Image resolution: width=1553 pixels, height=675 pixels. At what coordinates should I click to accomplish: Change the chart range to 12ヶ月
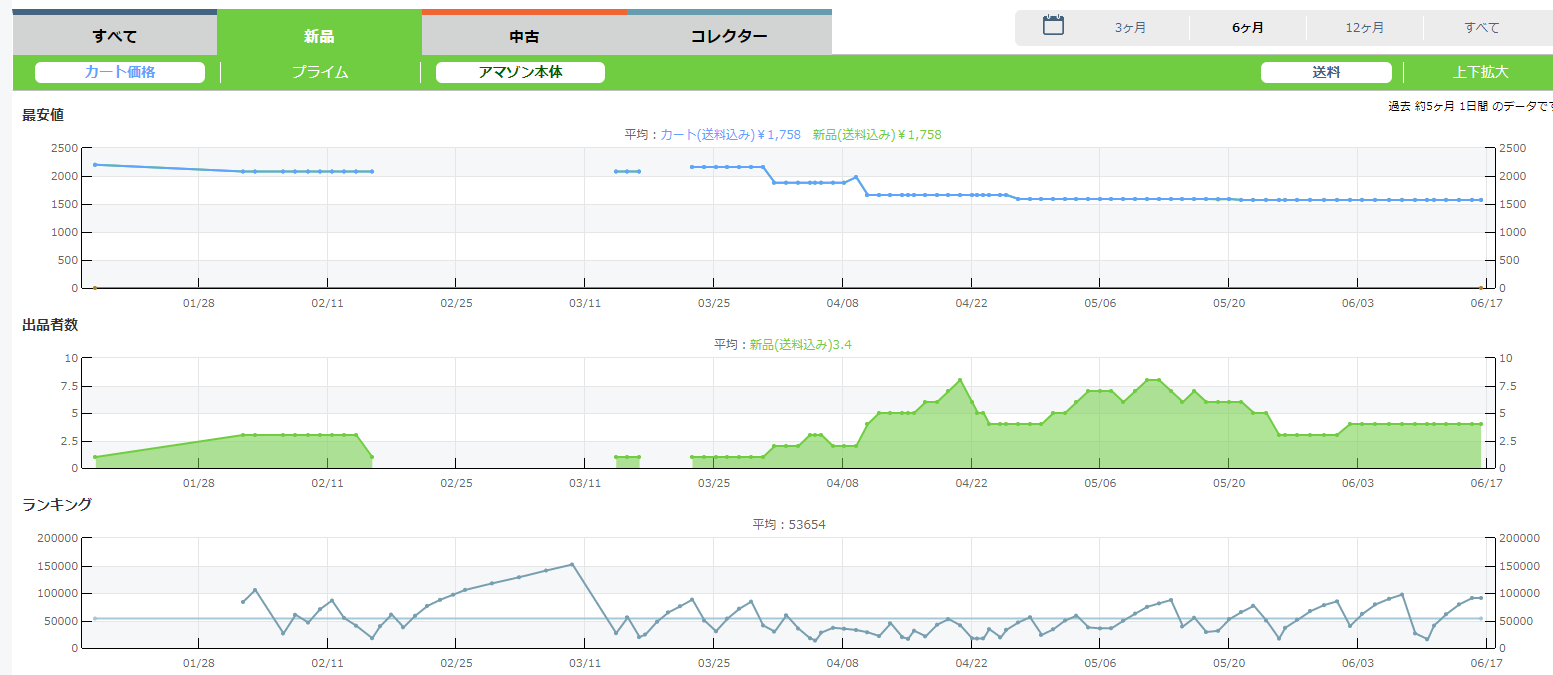[x=1364, y=28]
